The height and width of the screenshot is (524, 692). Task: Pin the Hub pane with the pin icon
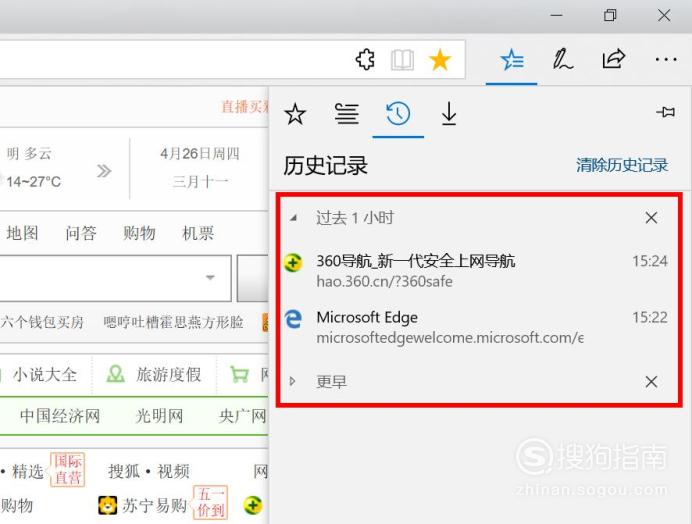666,112
